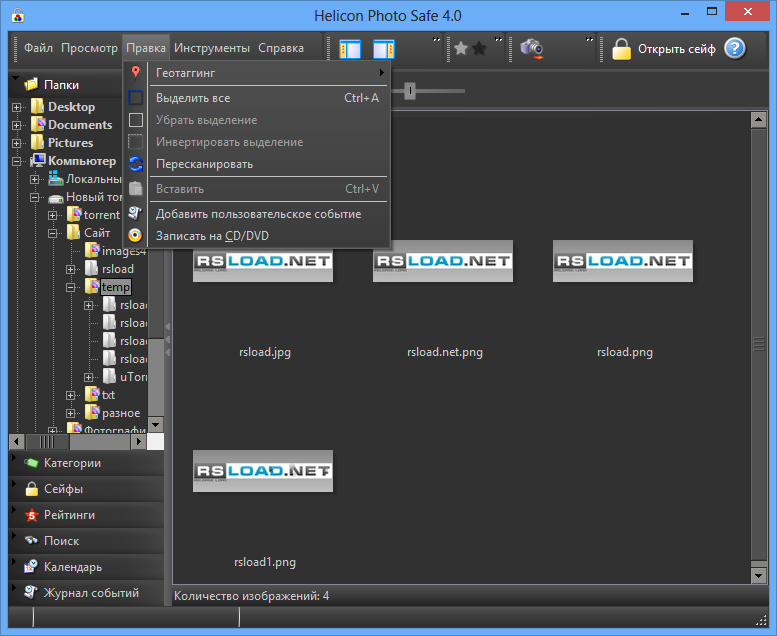Click the left panel layout icon
777x636 pixels.
[350, 49]
